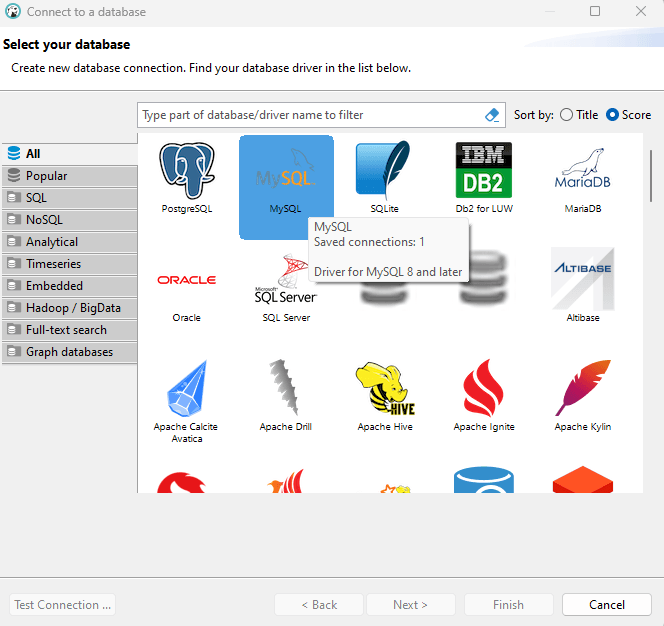Choose the Apache Drill driver
Viewport: 664px width, 626px height.
(x=286, y=396)
